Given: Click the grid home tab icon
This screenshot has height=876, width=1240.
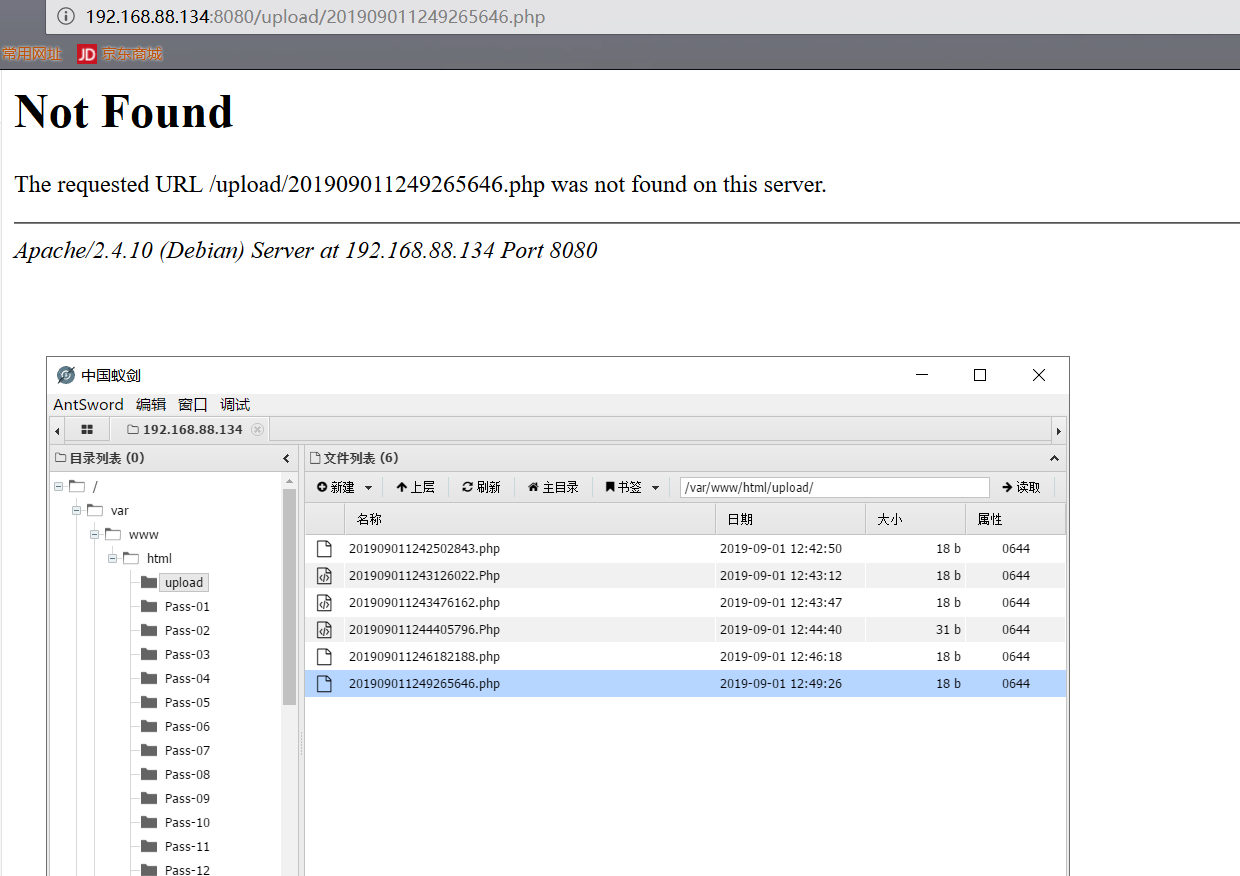Looking at the screenshot, I should click(x=87, y=429).
